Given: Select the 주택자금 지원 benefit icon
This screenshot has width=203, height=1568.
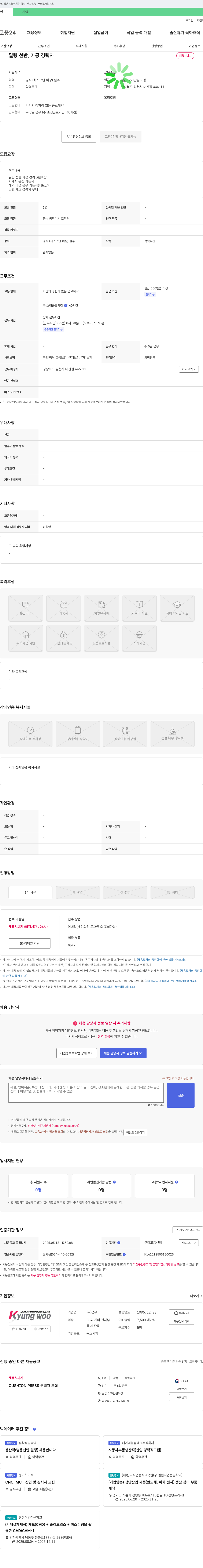Looking at the screenshot, I should click(26, 638).
